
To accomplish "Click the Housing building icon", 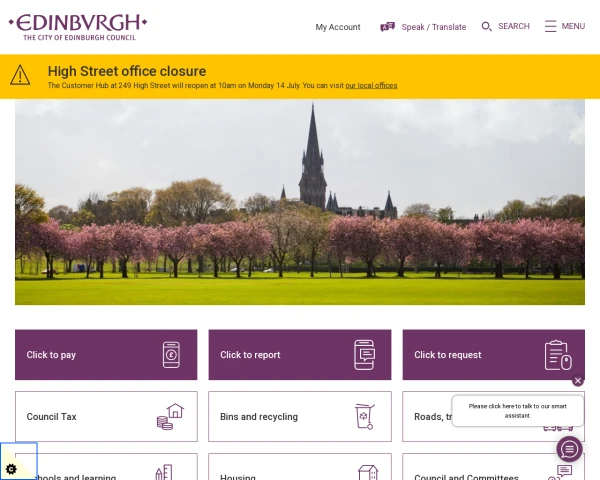I will pyautogui.click(x=368, y=472).
